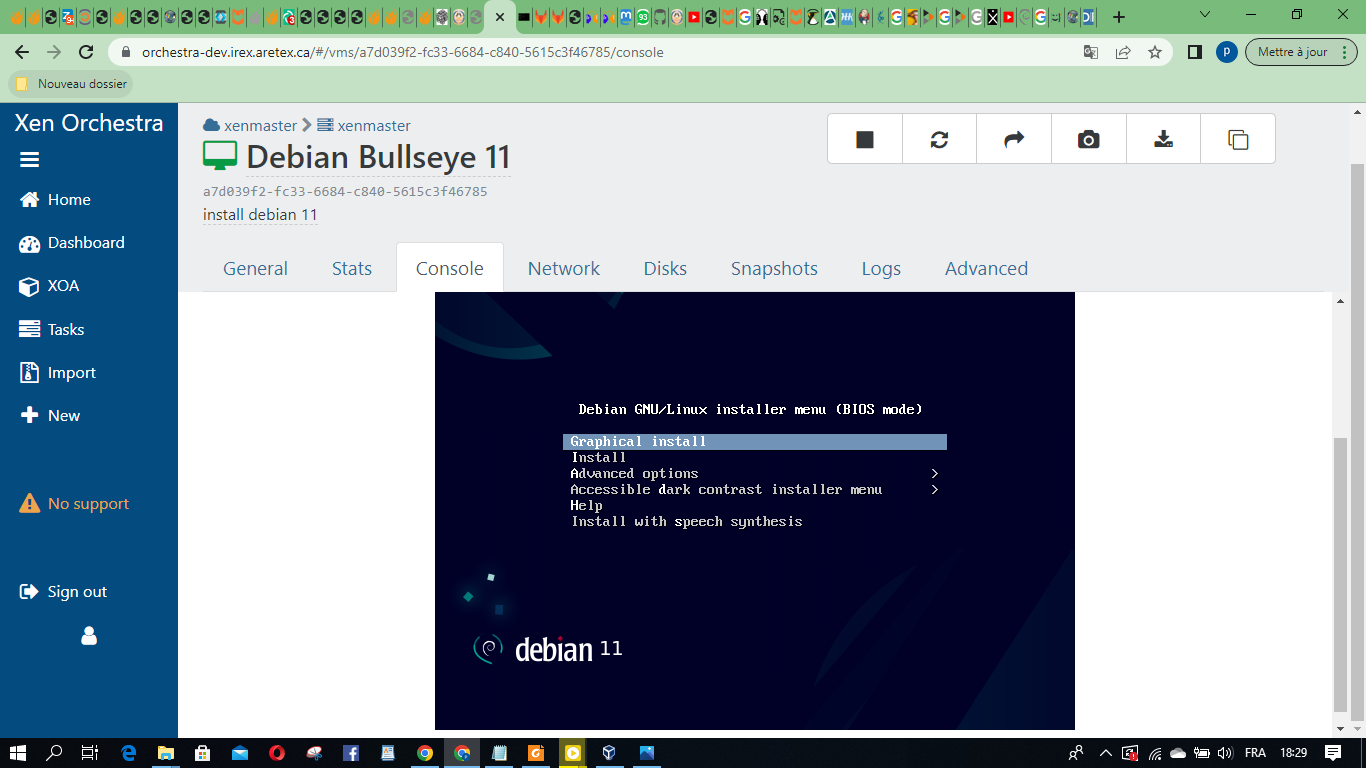Click the browser back arrow
The width and height of the screenshot is (1366, 768).
pyautogui.click(x=22, y=52)
